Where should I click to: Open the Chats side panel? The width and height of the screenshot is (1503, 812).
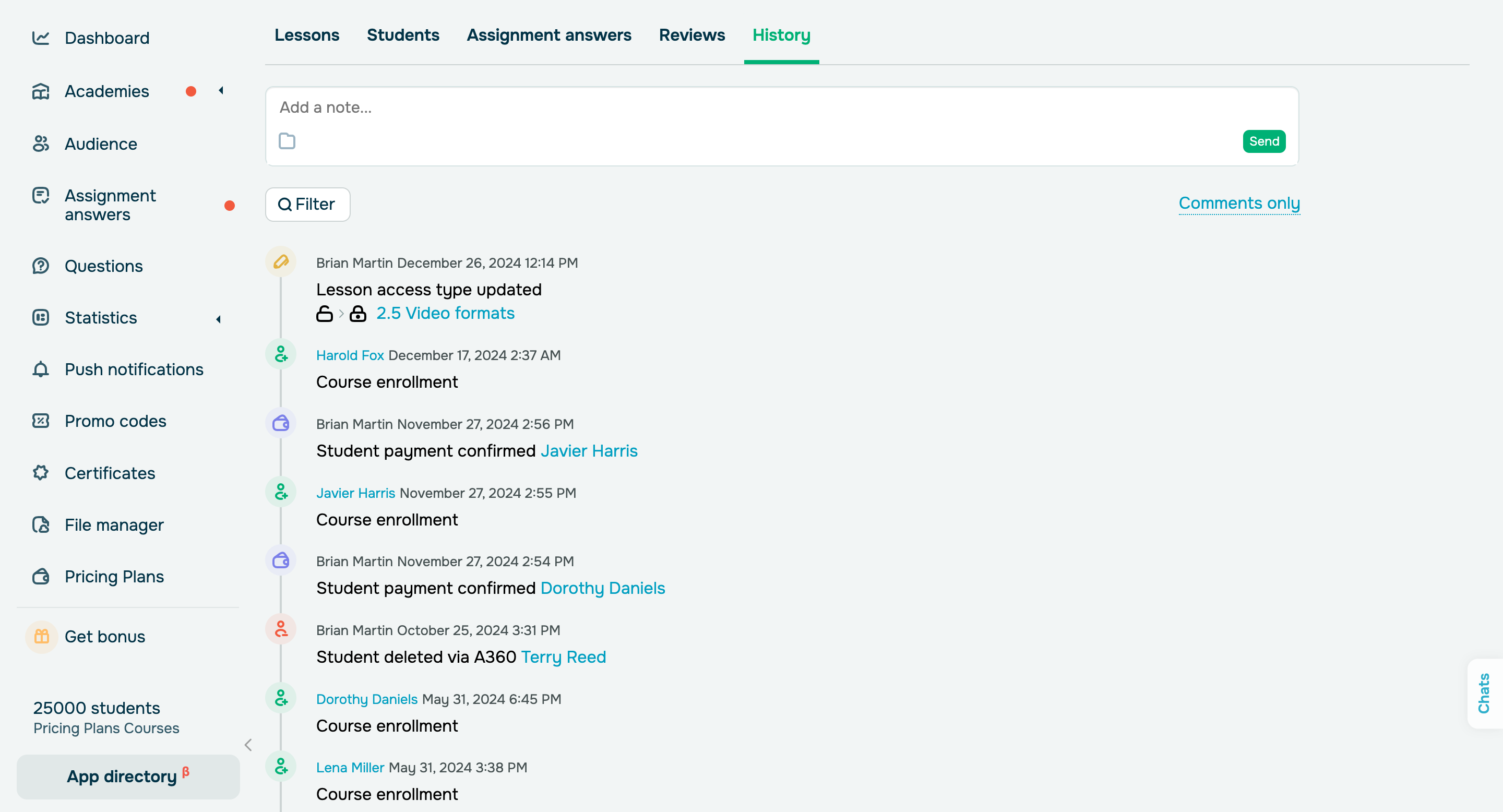(x=1484, y=693)
